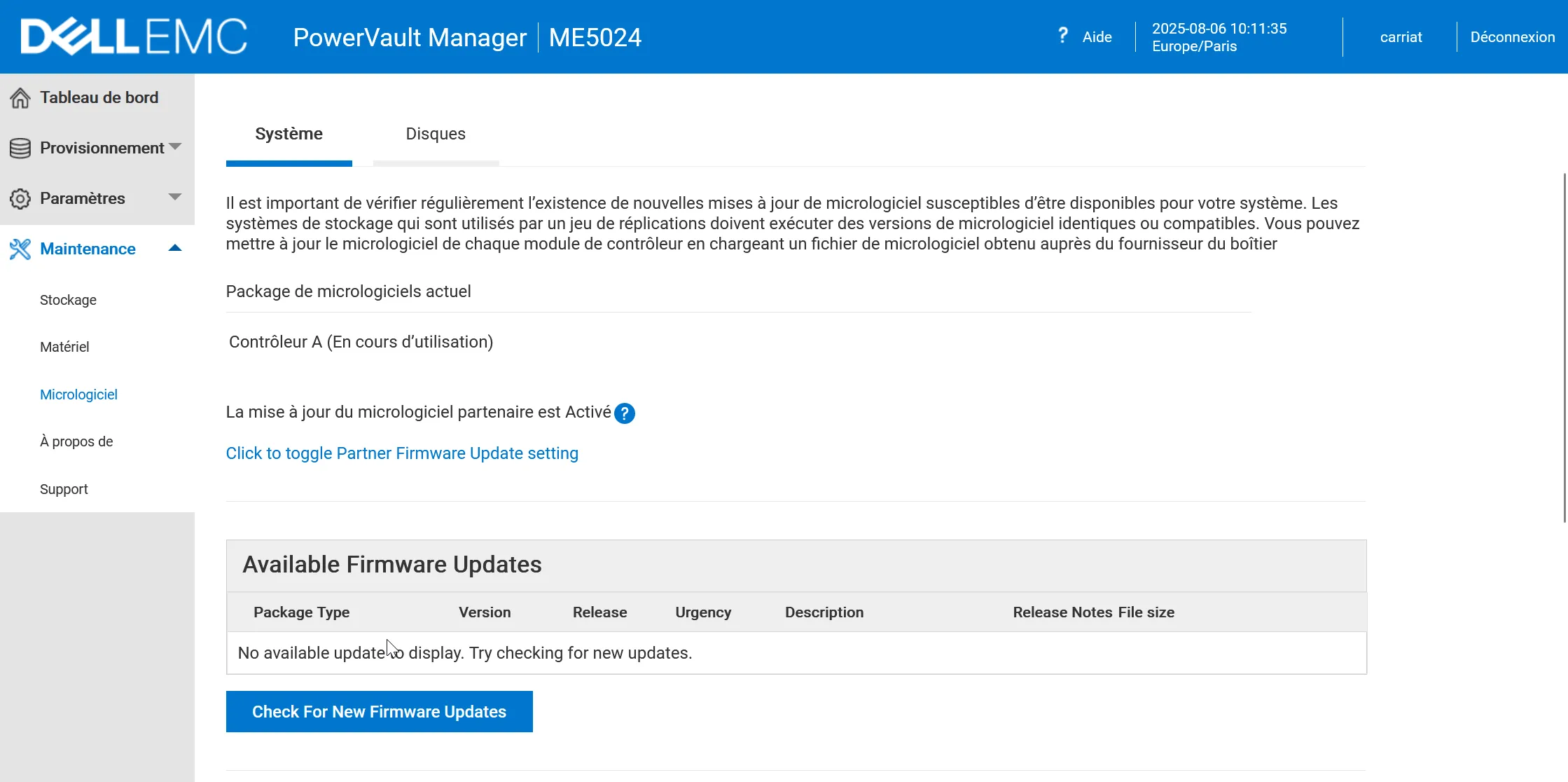Click the Maintenance tools icon
The image size is (1568, 782).
[x=20, y=249]
